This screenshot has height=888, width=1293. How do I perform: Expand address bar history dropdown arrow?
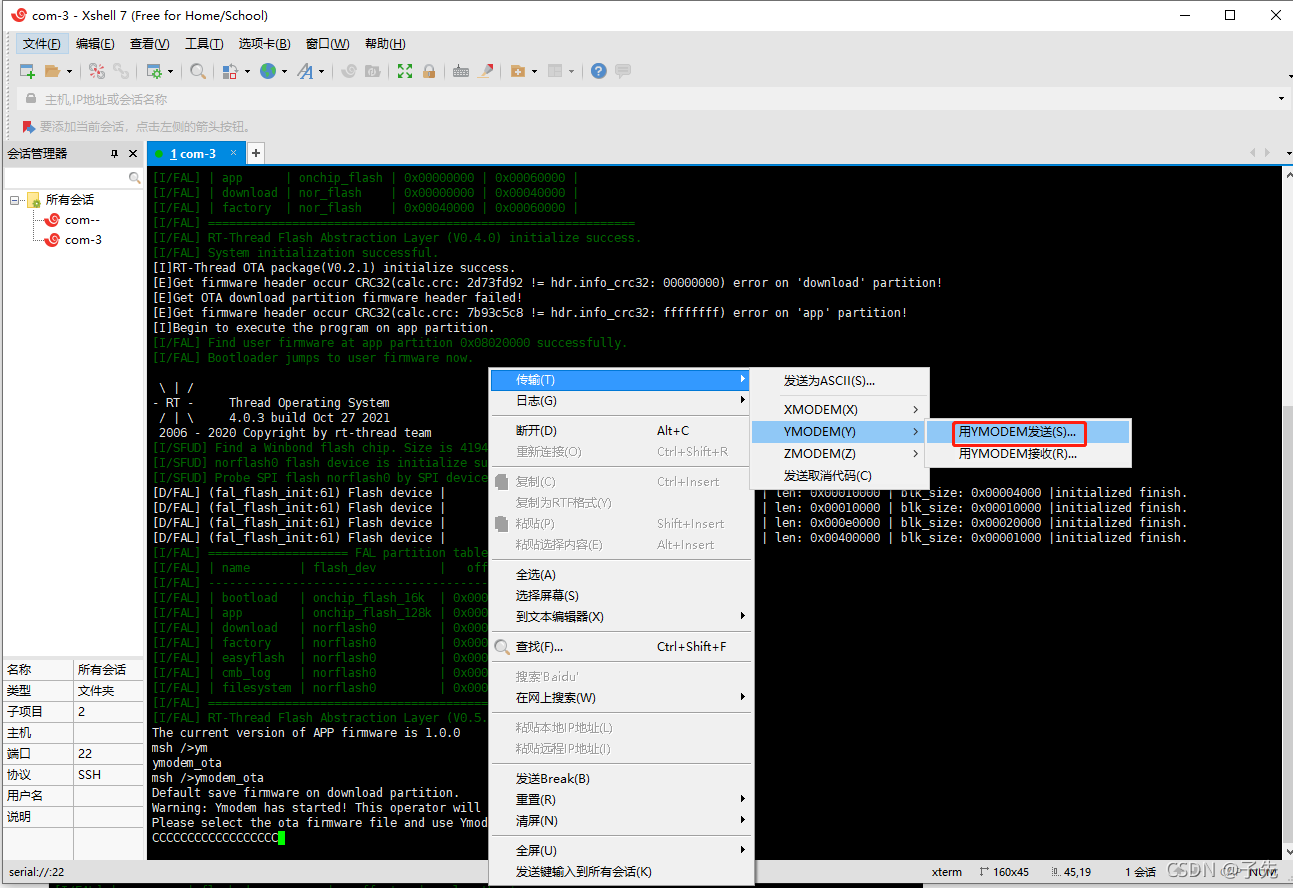pos(1281,99)
